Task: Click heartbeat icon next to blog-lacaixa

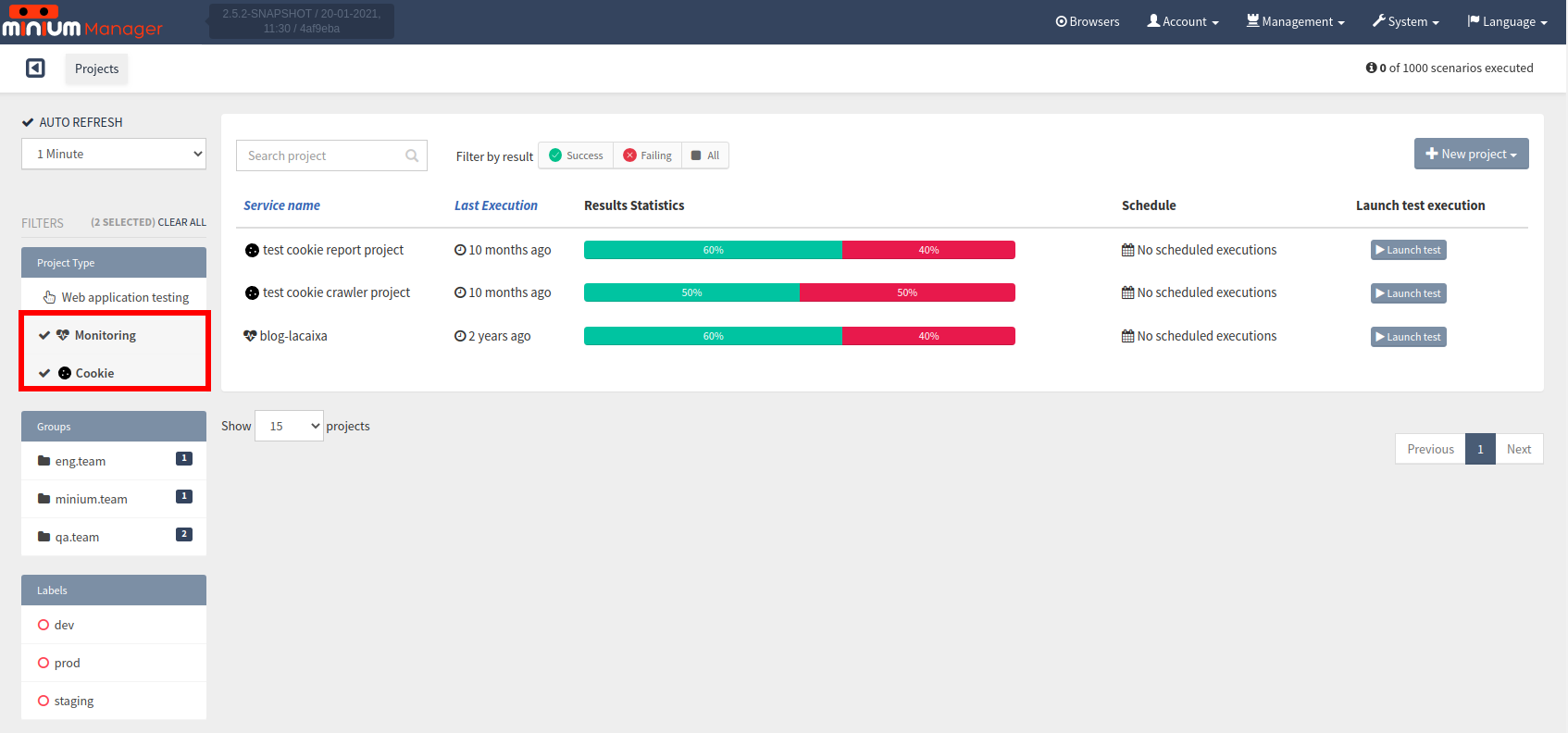Action: point(250,336)
